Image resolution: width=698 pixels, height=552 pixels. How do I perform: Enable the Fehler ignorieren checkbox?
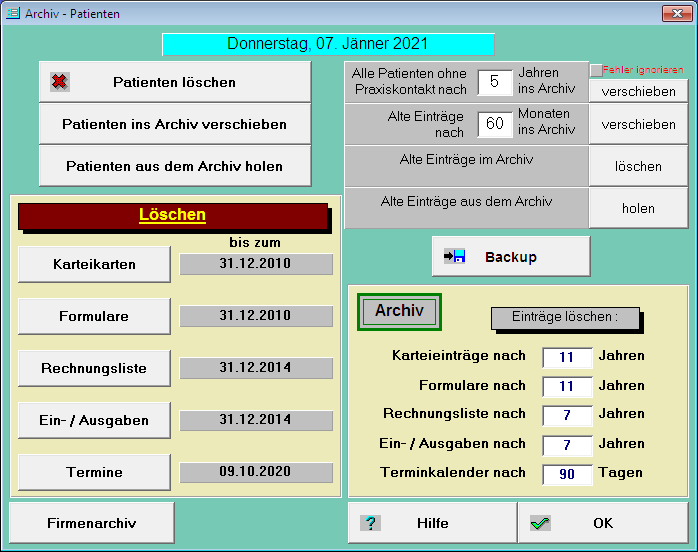[596, 71]
